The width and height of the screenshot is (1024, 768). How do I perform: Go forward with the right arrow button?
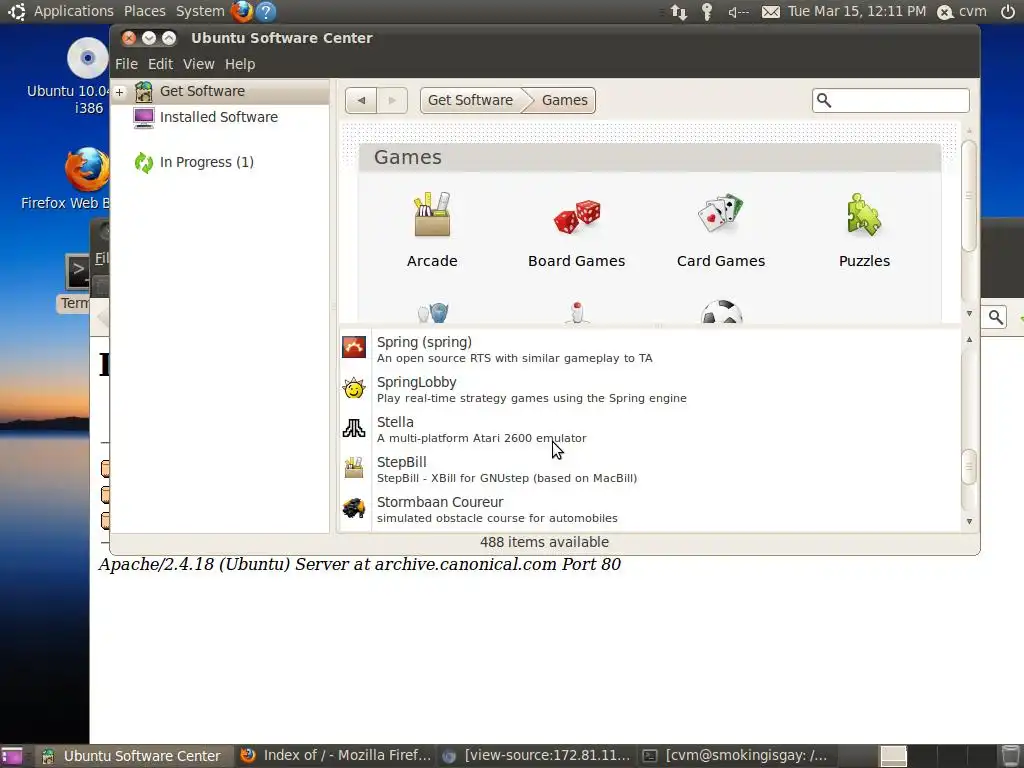tap(392, 101)
